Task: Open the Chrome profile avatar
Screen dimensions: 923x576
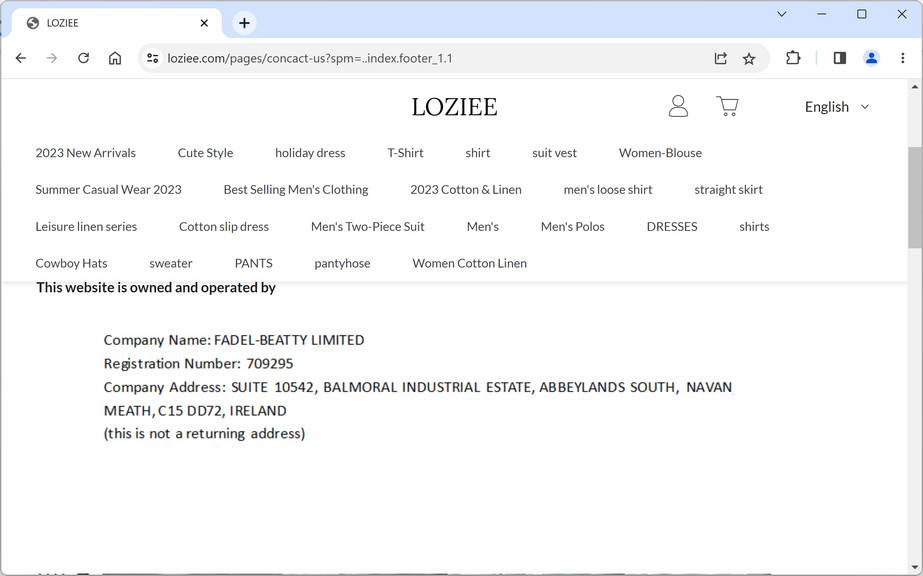Action: [x=871, y=58]
